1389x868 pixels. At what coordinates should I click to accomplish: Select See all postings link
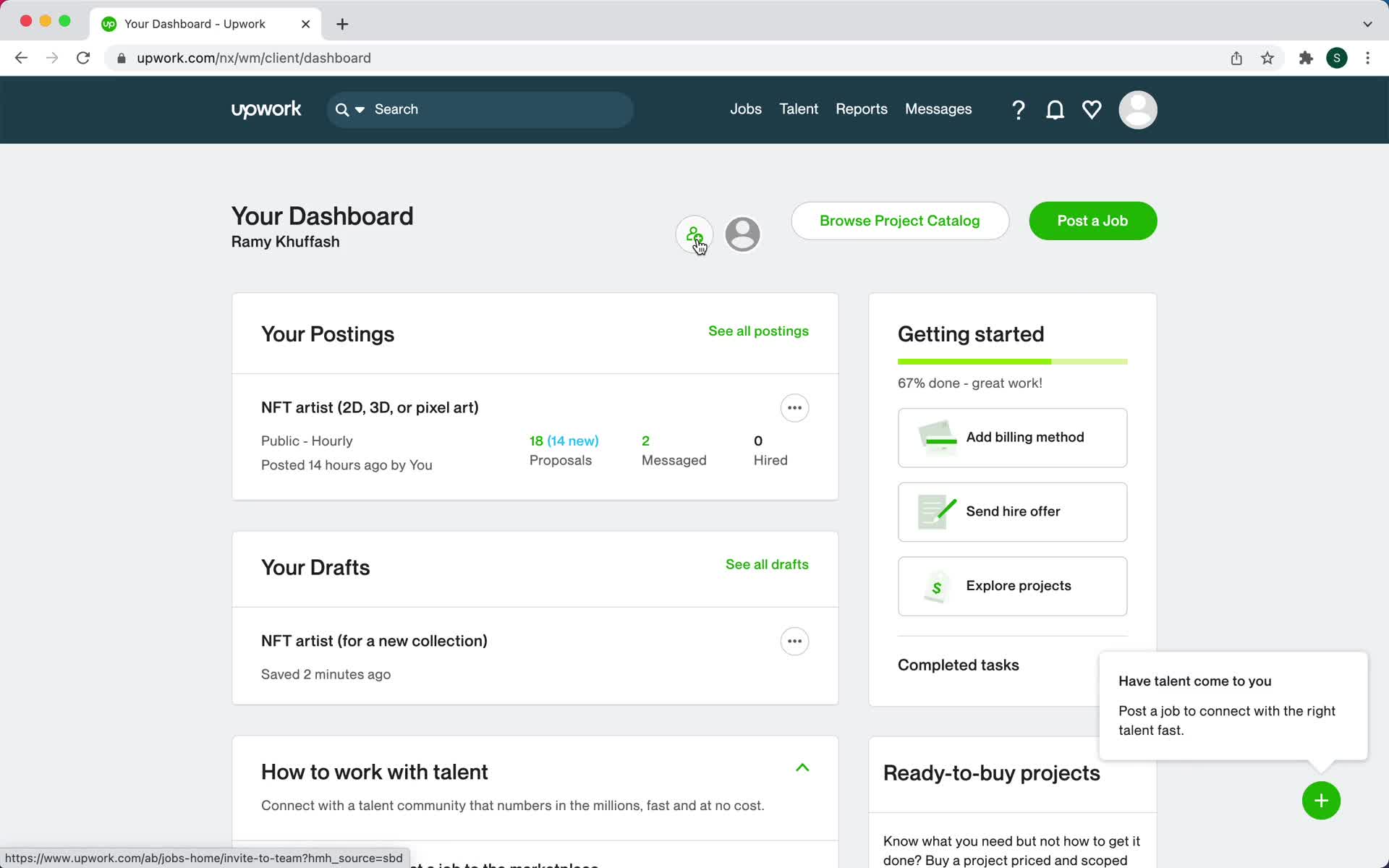[758, 330]
